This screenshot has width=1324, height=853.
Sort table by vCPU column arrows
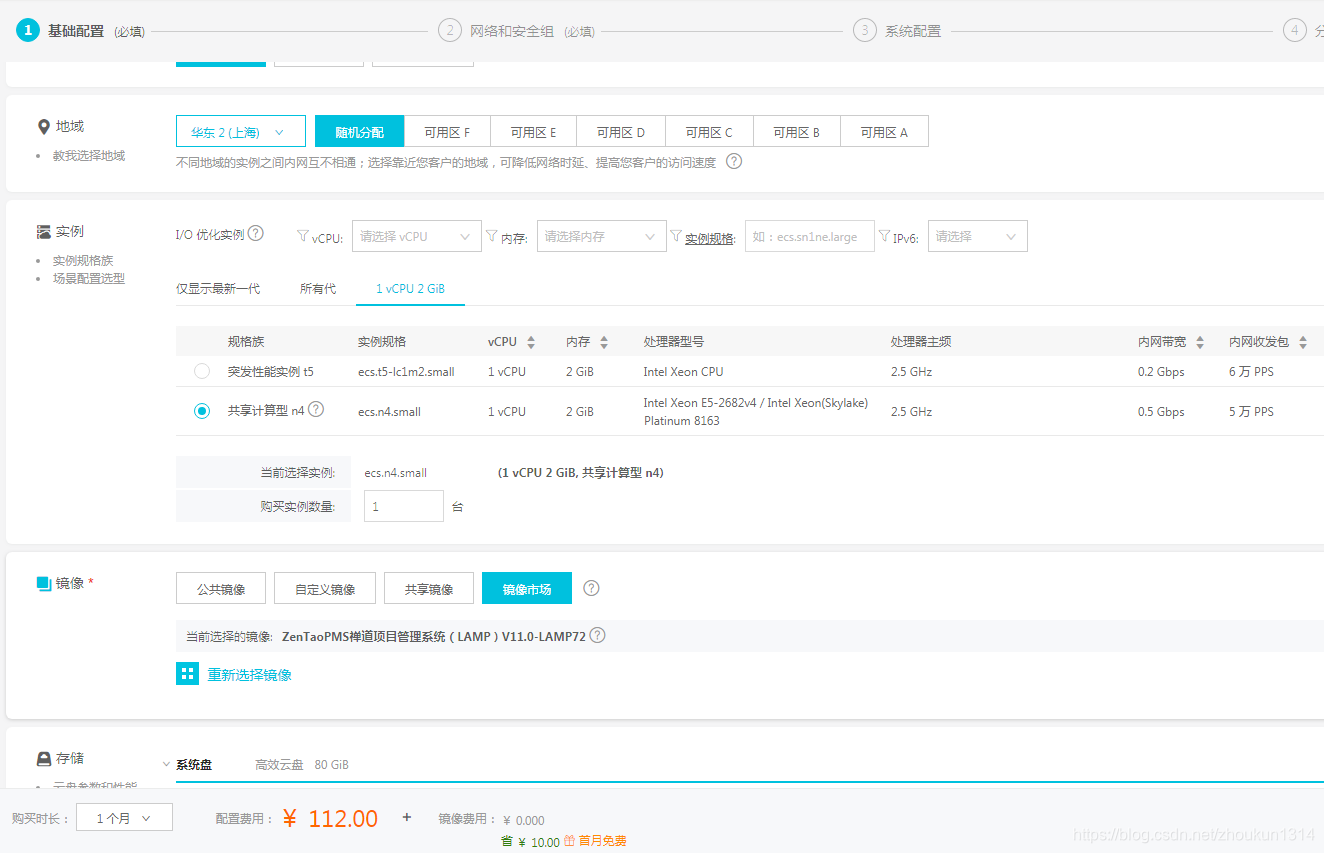pyautogui.click(x=531, y=342)
